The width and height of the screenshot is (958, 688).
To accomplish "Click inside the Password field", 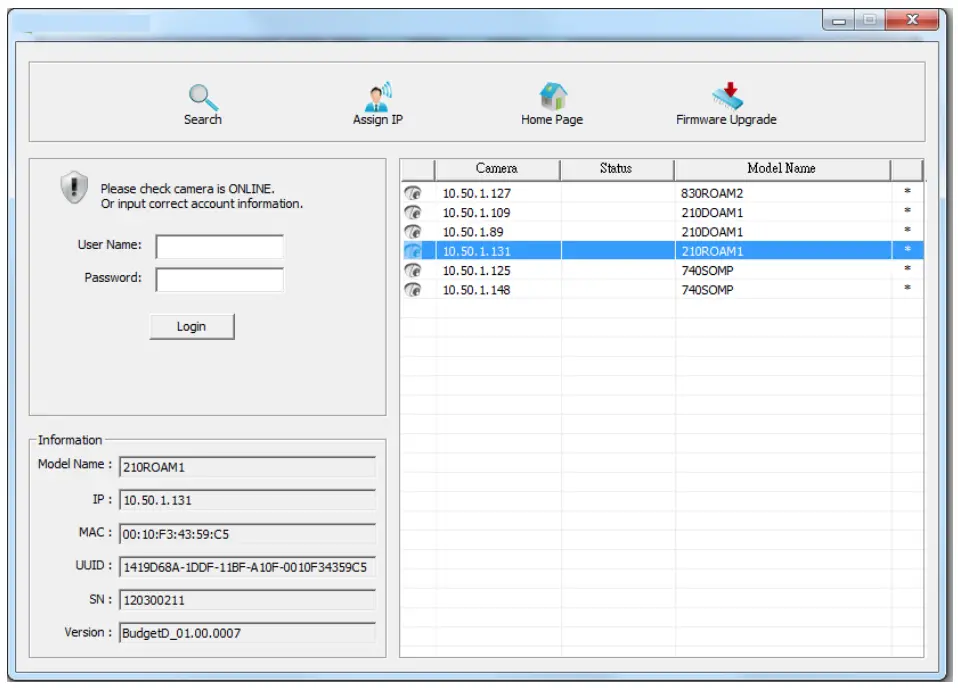I will pyautogui.click(x=218, y=281).
